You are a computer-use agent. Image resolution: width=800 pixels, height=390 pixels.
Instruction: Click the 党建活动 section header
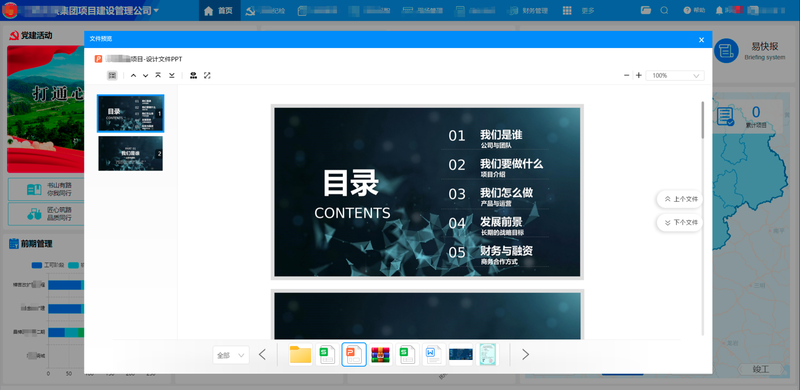[x=31, y=35]
